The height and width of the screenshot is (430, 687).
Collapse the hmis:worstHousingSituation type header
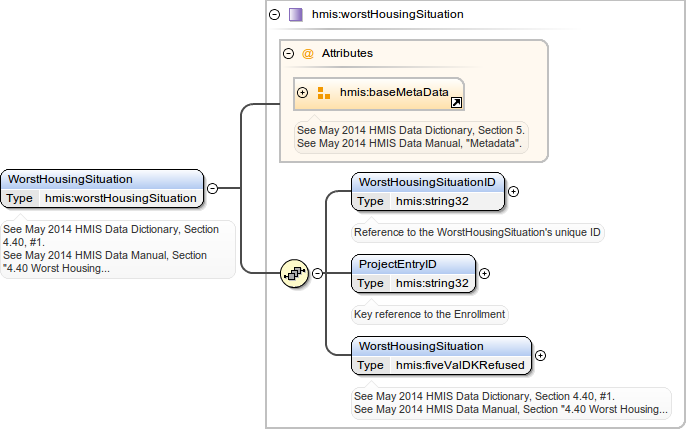point(275,15)
